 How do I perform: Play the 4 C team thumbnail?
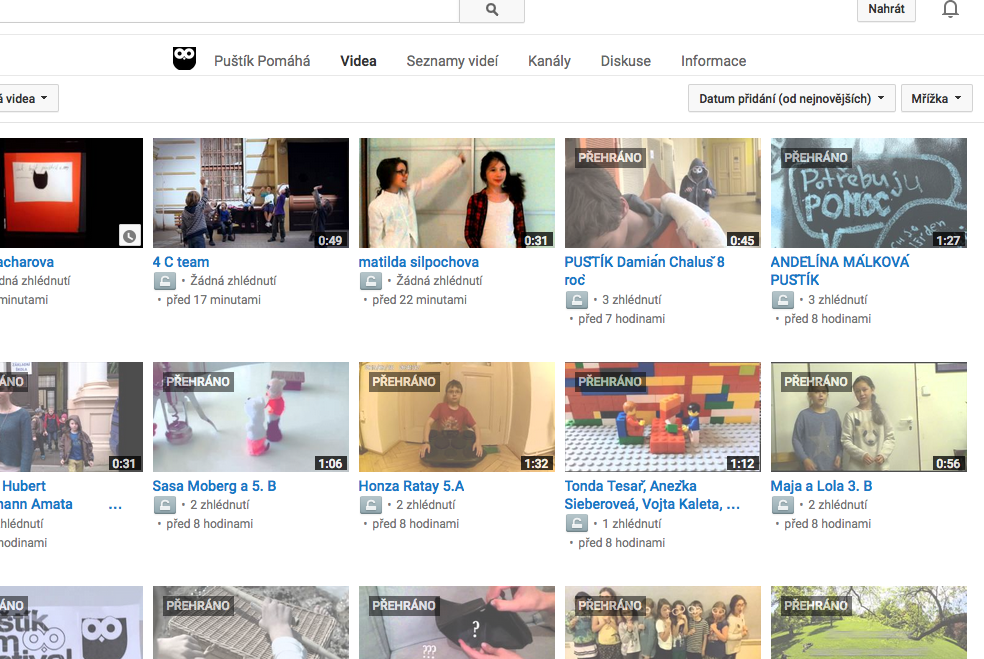[251, 193]
